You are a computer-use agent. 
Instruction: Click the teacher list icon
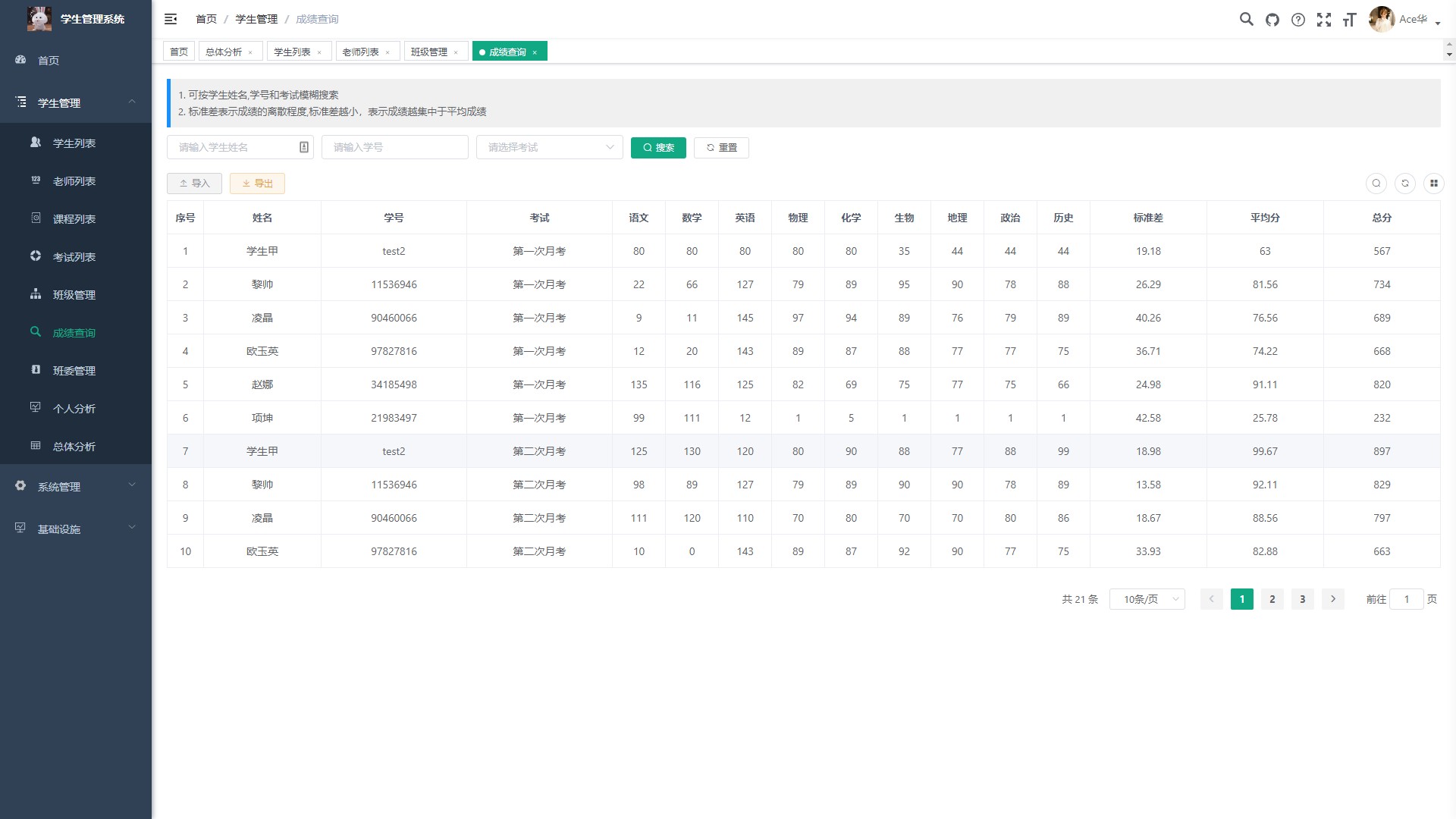[x=36, y=180]
